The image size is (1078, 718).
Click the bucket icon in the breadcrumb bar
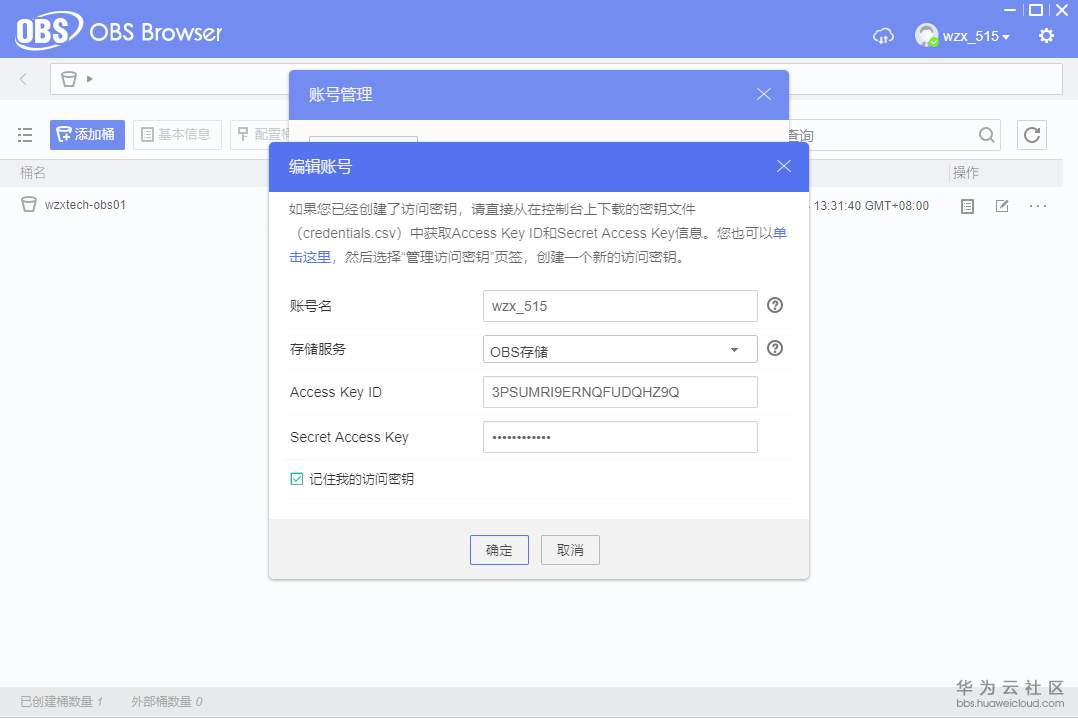pos(67,77)
